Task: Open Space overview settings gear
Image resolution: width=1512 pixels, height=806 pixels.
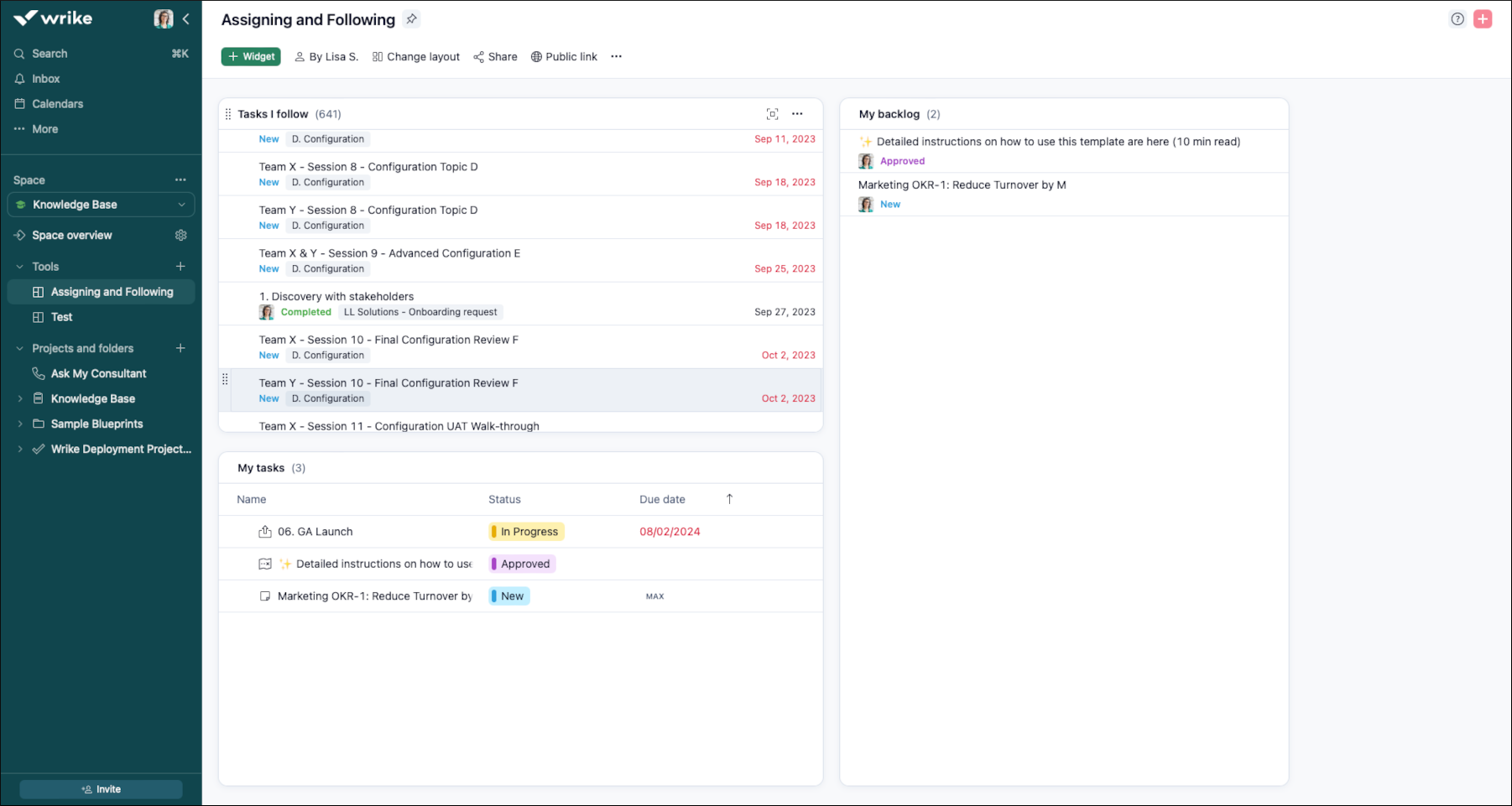Action: [x=180, y=236]
